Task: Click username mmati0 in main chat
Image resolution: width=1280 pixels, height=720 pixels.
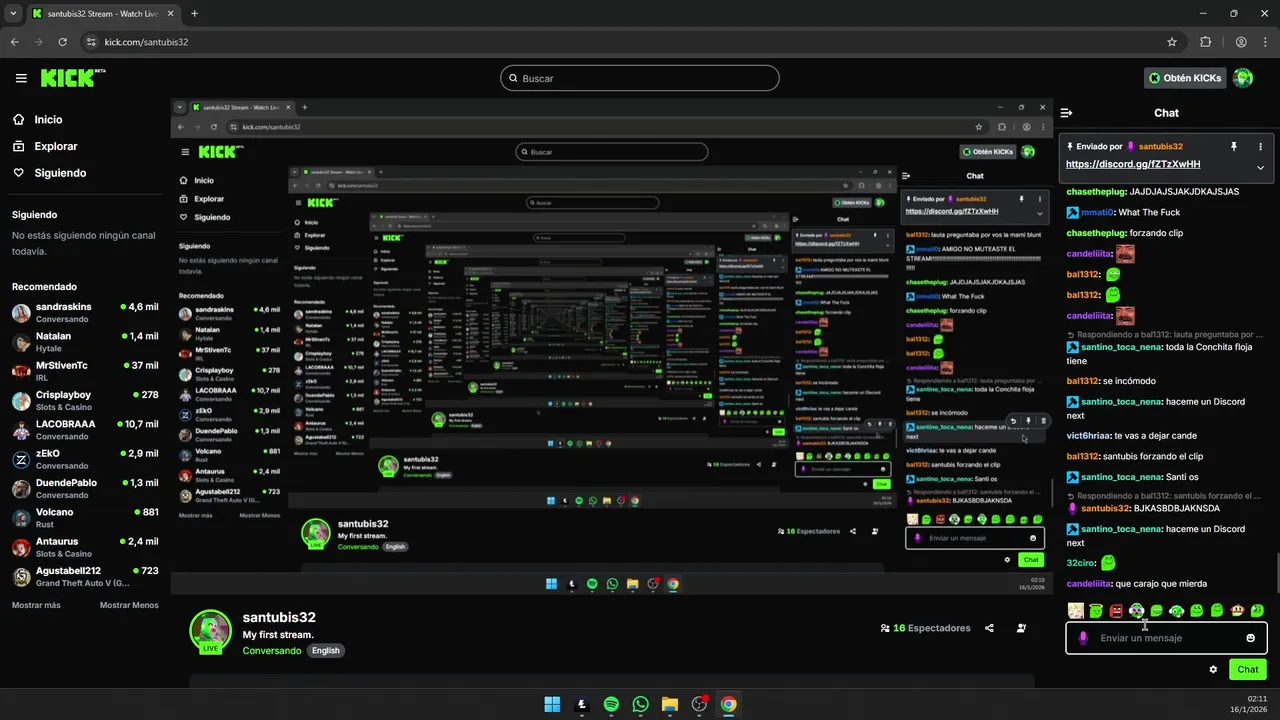Action: 1098,212
